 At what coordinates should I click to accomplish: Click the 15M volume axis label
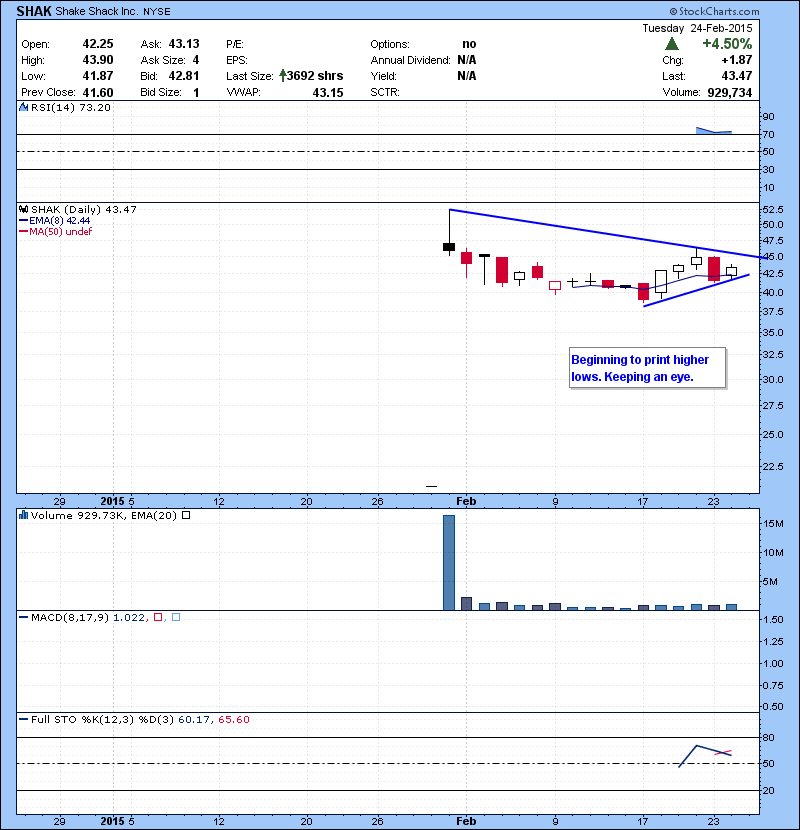tap(773, 524)
